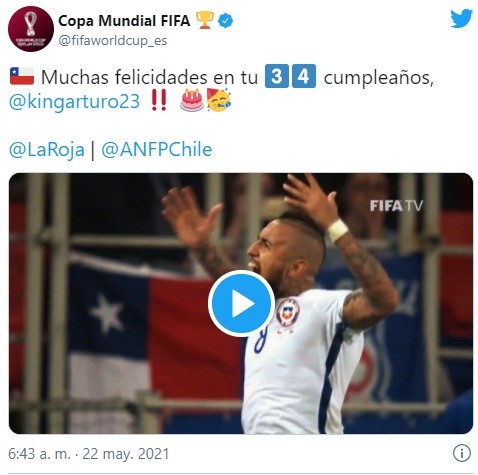Click the party face emoji

click(218, 100)
